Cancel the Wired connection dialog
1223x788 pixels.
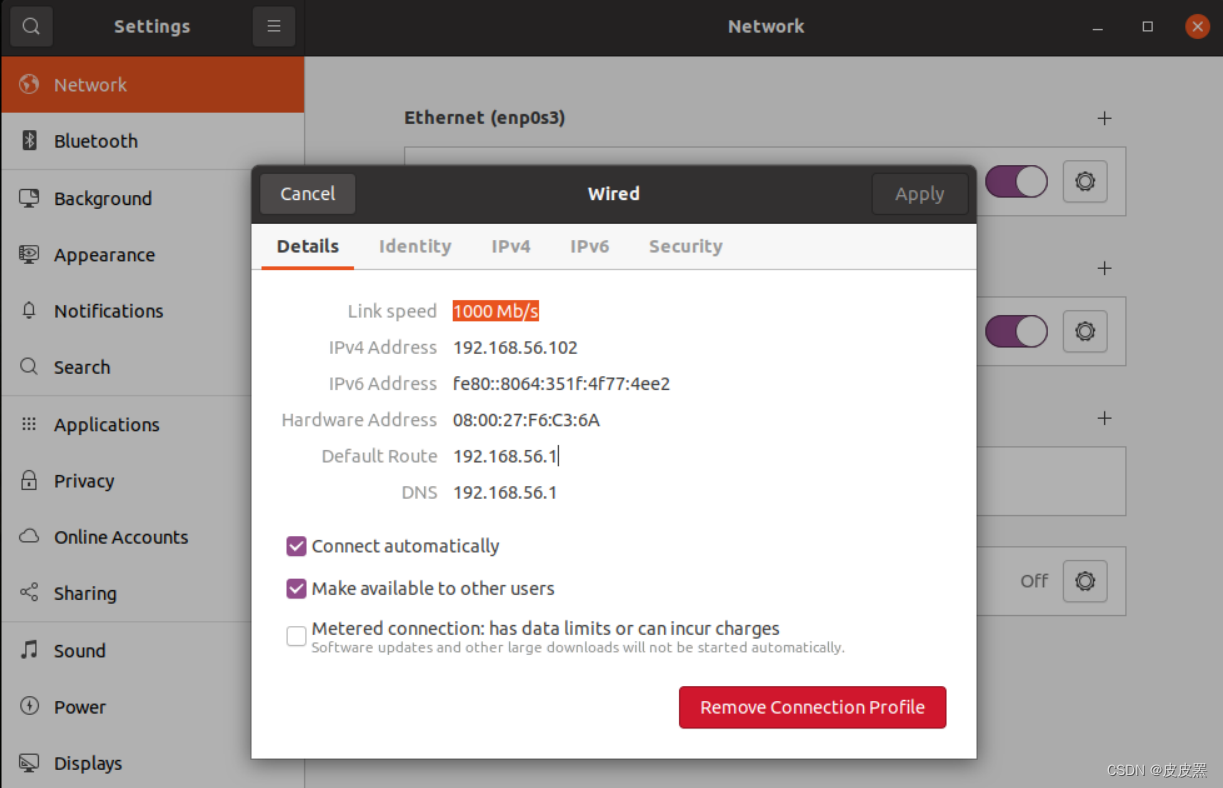[307, 193]
